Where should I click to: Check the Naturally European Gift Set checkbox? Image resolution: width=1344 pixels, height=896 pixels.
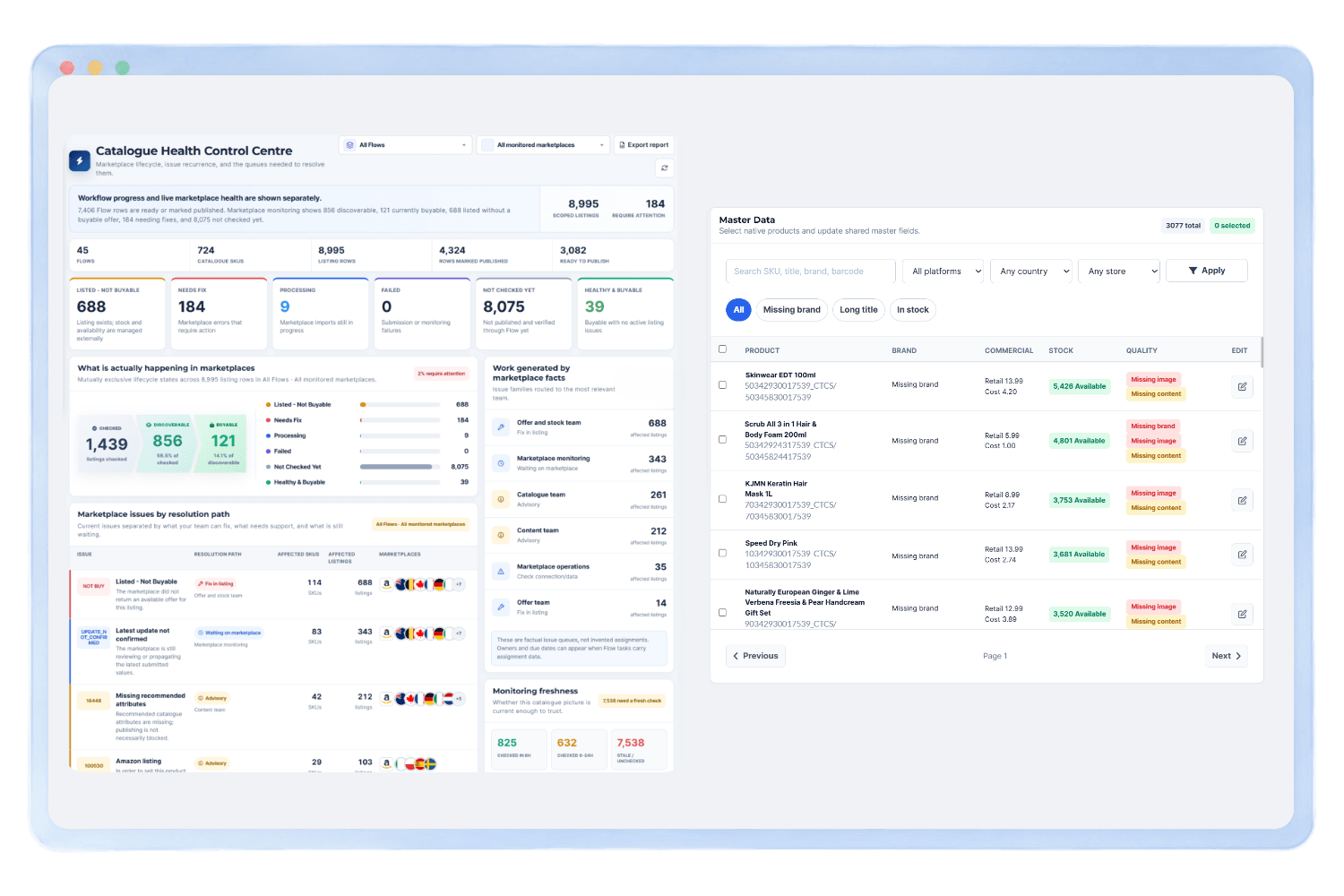tap(722, 613)
